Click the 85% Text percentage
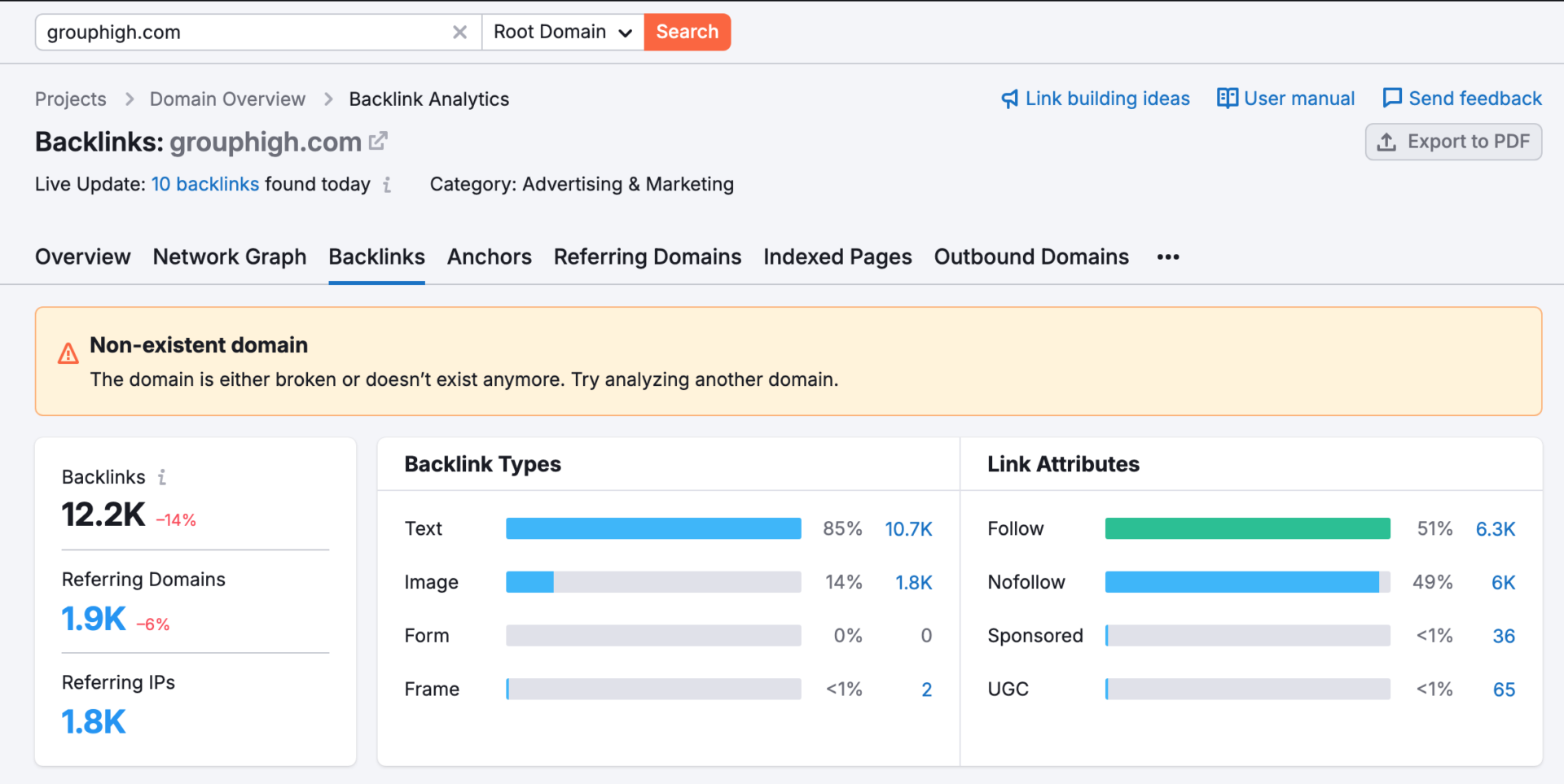 click(842, 529)
